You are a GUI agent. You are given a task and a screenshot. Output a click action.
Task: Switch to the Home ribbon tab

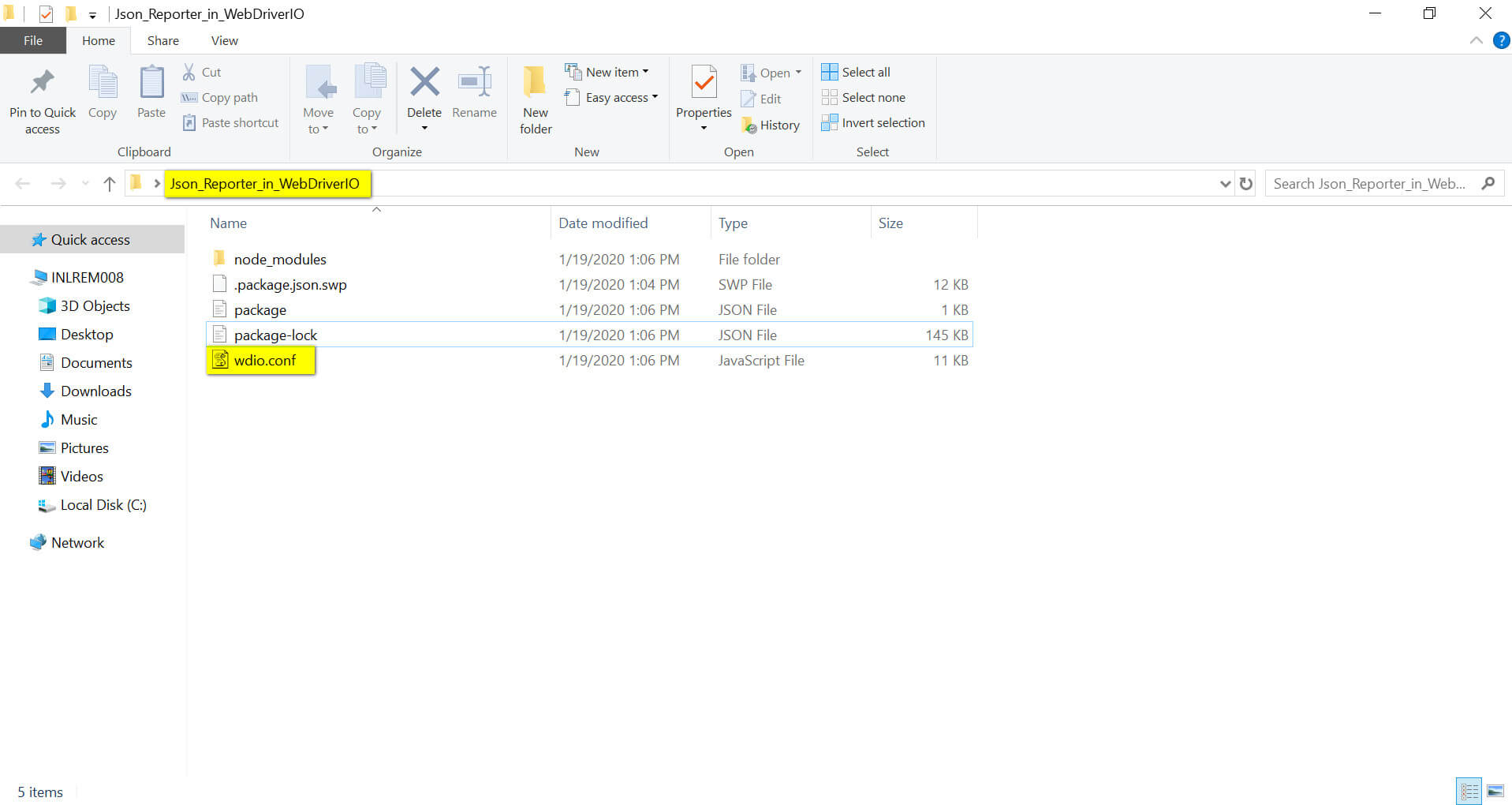(99, 40)
